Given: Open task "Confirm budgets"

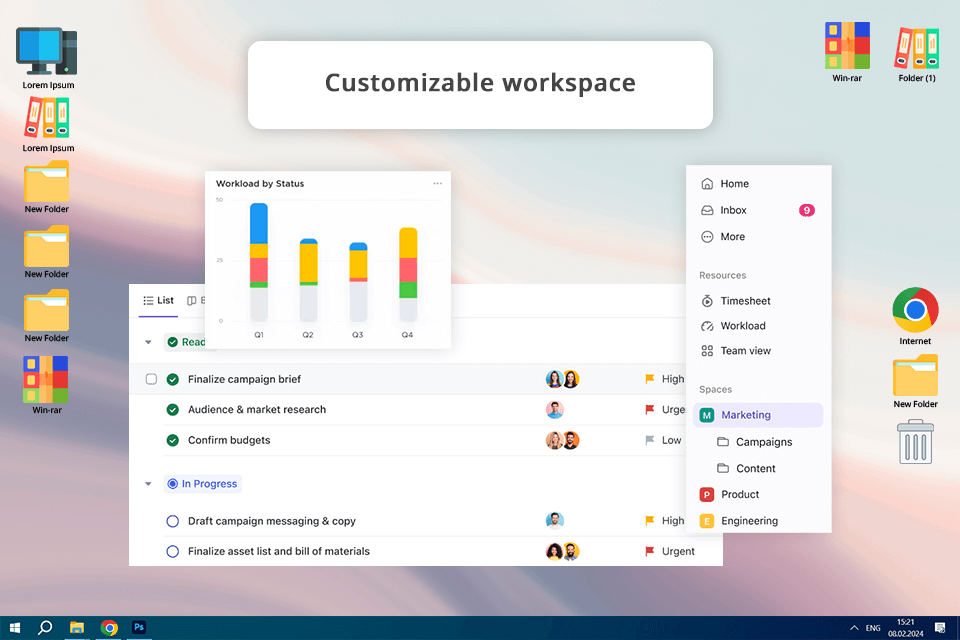Looking at the screenshot, I should point(229,440).
